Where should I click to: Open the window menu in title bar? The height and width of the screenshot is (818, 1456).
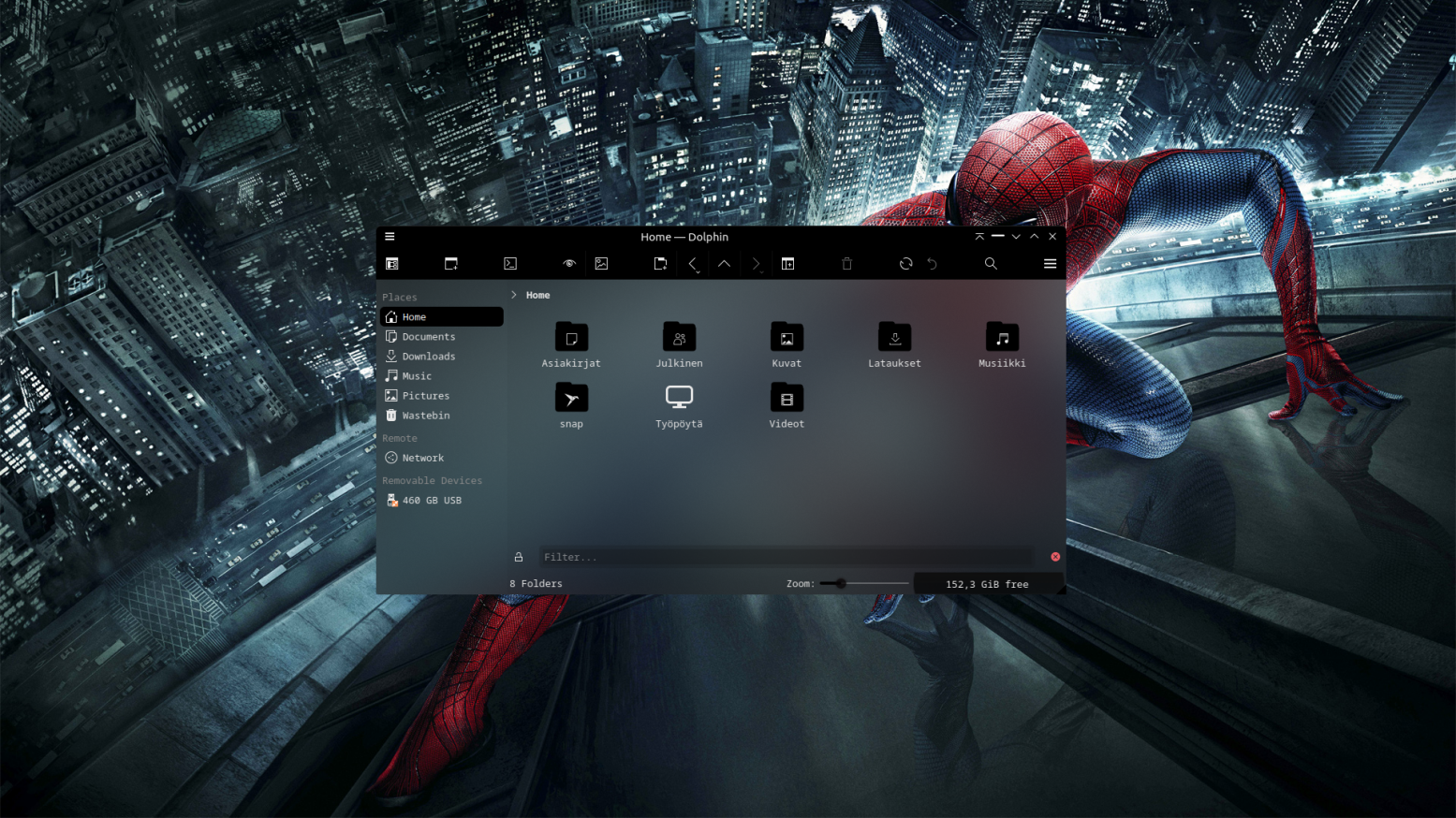pyautogui.click(x=390, y=237)
